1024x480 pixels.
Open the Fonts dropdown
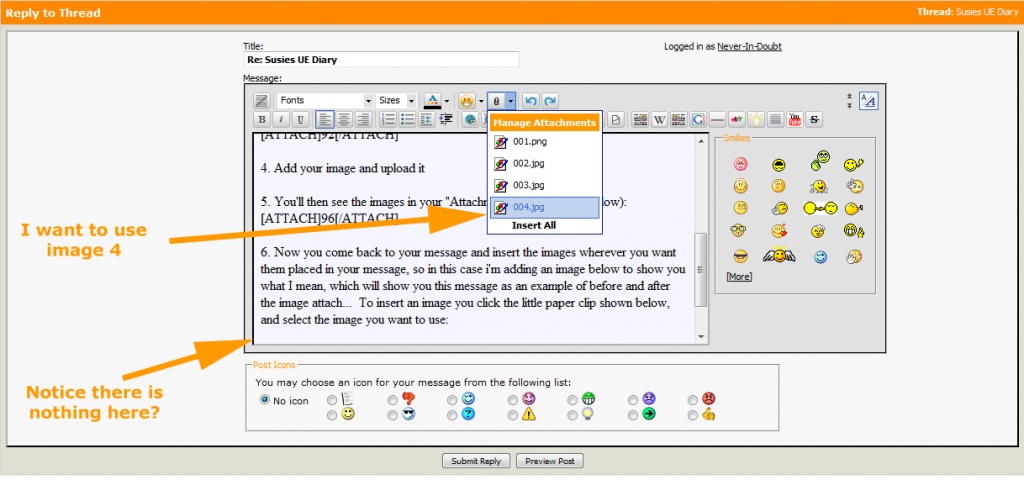point(325,101)
